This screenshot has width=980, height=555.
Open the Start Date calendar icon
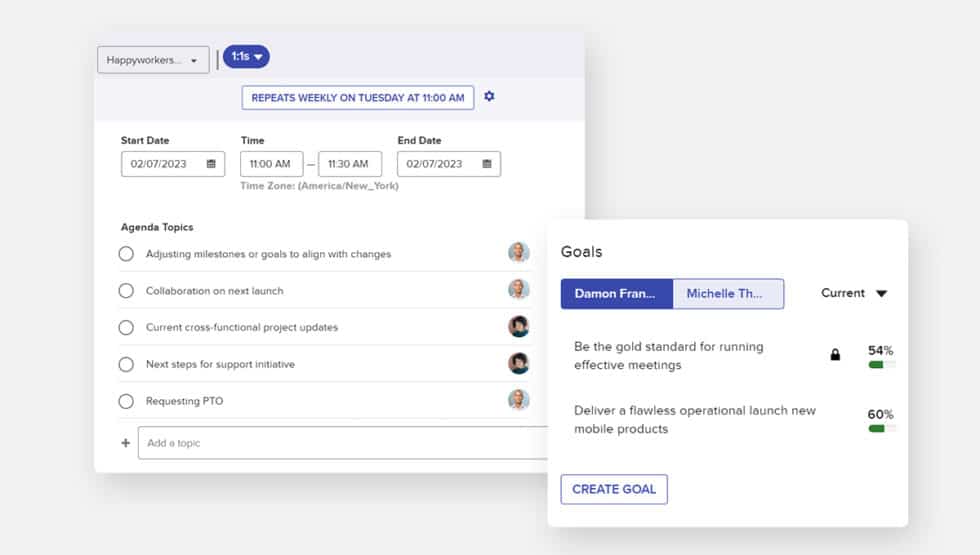pos(211,164)
